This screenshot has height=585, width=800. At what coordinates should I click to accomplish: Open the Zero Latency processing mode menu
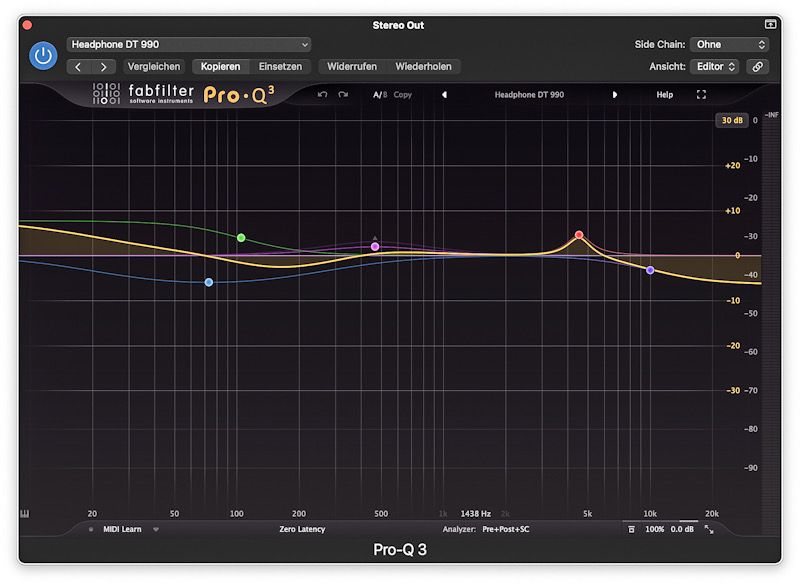(302, 529)
